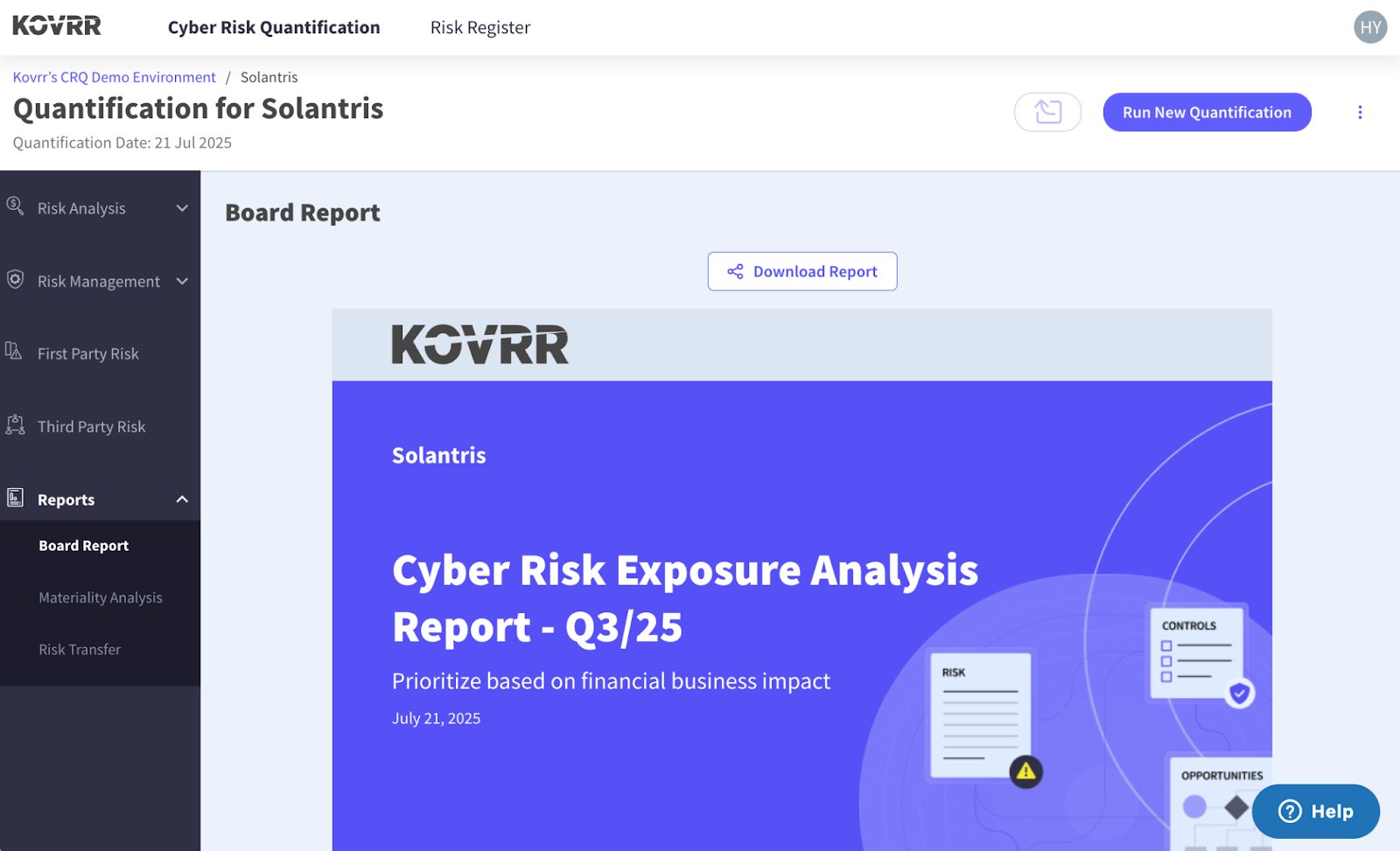Click the Risk Management shield icon

pos(15,280)
